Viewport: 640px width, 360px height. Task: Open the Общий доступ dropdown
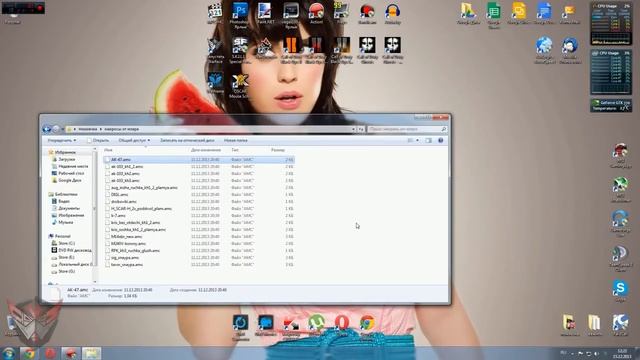coord(134,140)
